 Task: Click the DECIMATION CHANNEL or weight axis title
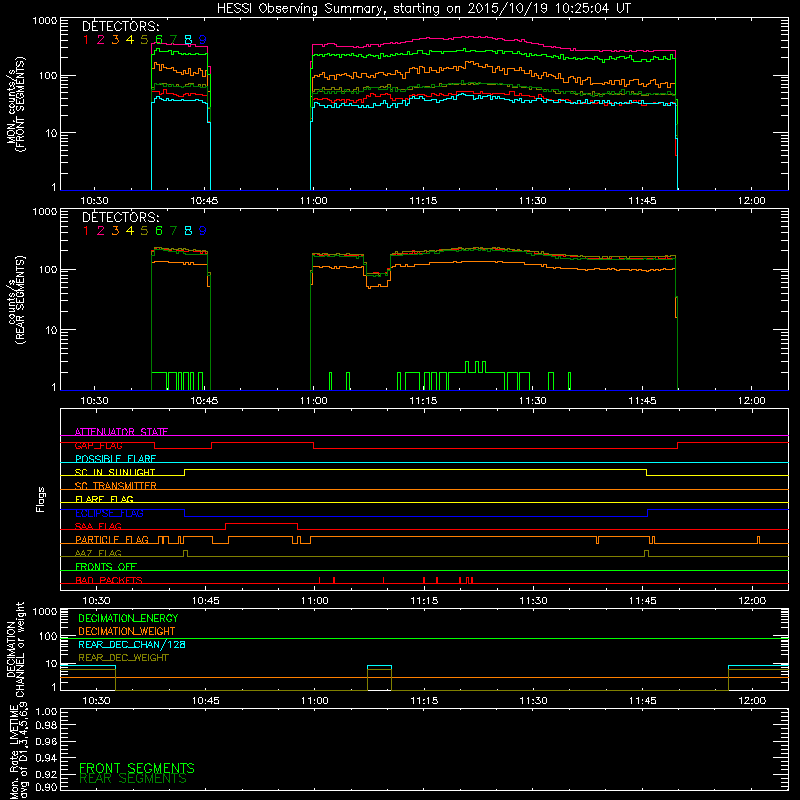15,649
